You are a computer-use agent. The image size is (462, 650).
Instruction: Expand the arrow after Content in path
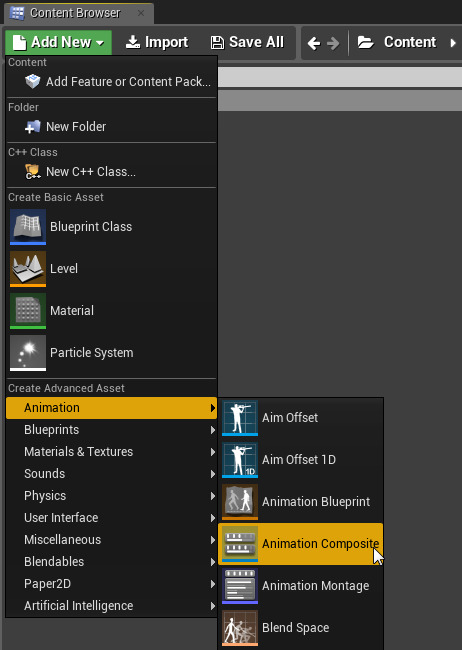click(453, 43)
